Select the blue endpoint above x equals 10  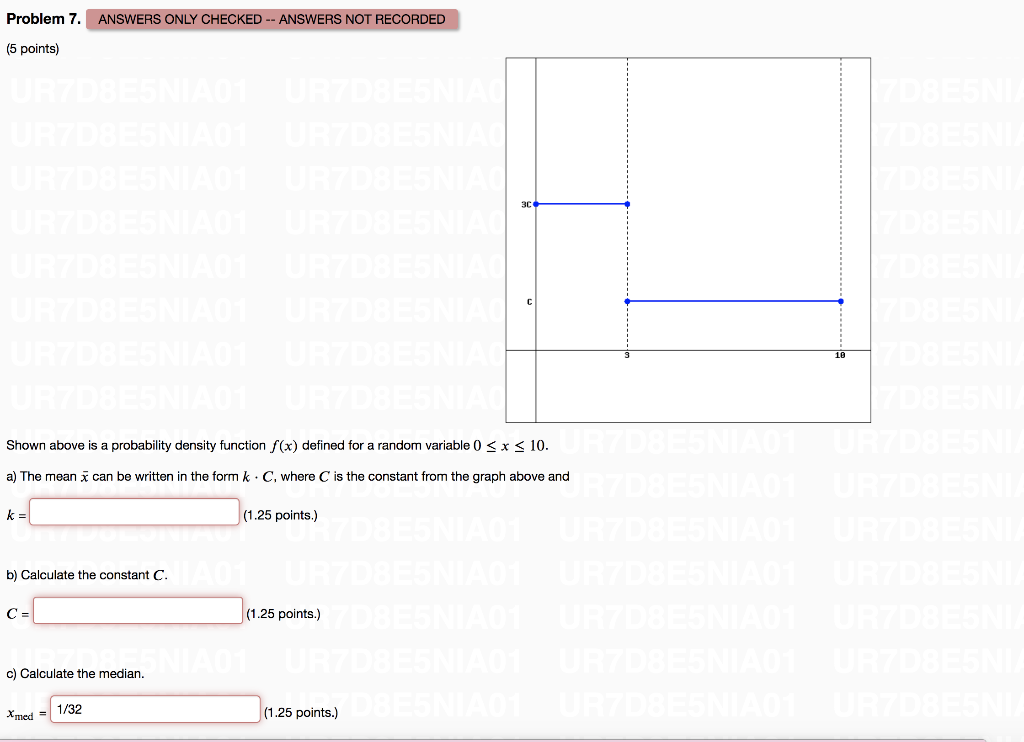point(840,300)
